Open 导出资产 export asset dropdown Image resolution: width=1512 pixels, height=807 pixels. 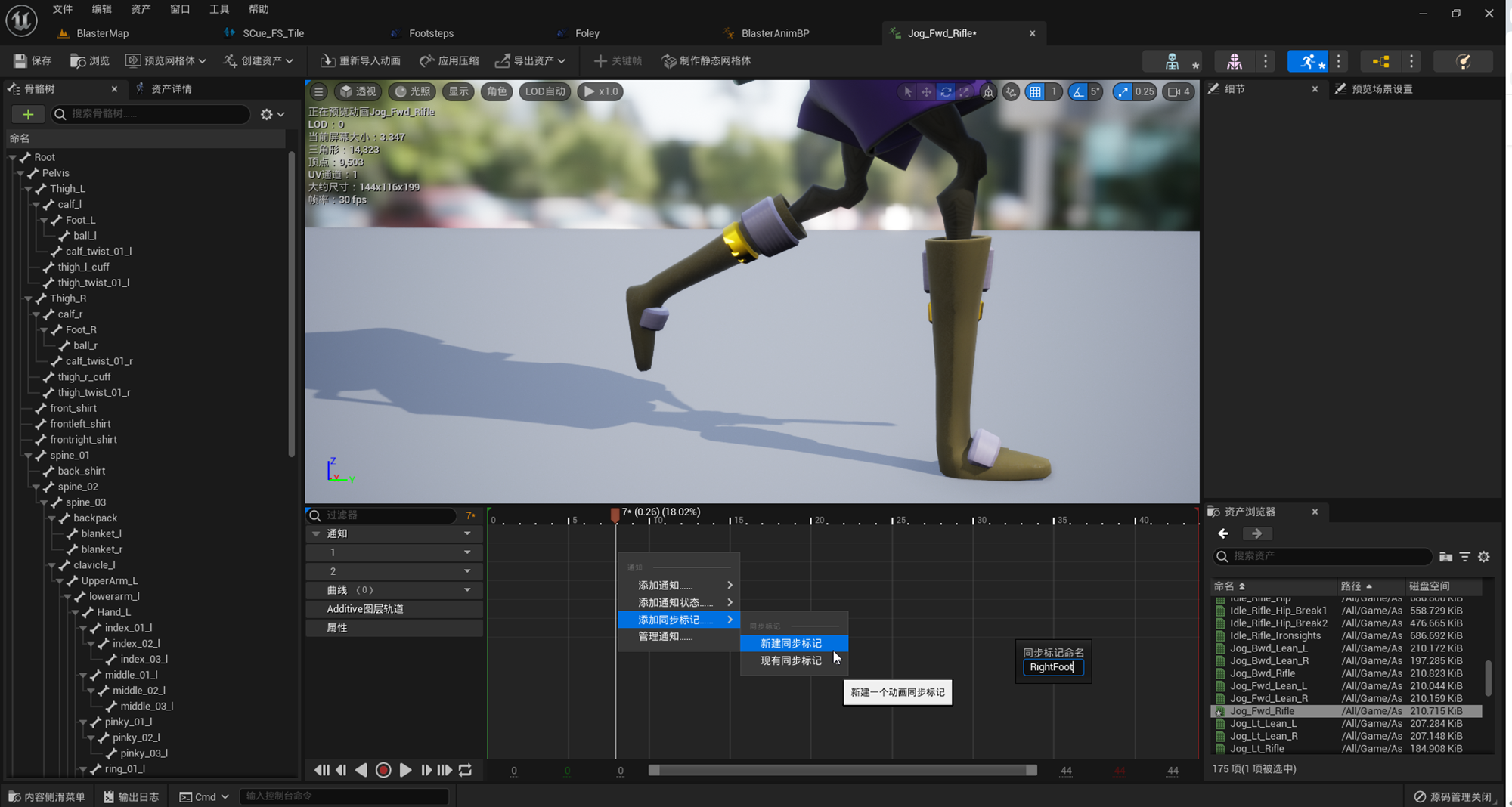click(530, 60)
